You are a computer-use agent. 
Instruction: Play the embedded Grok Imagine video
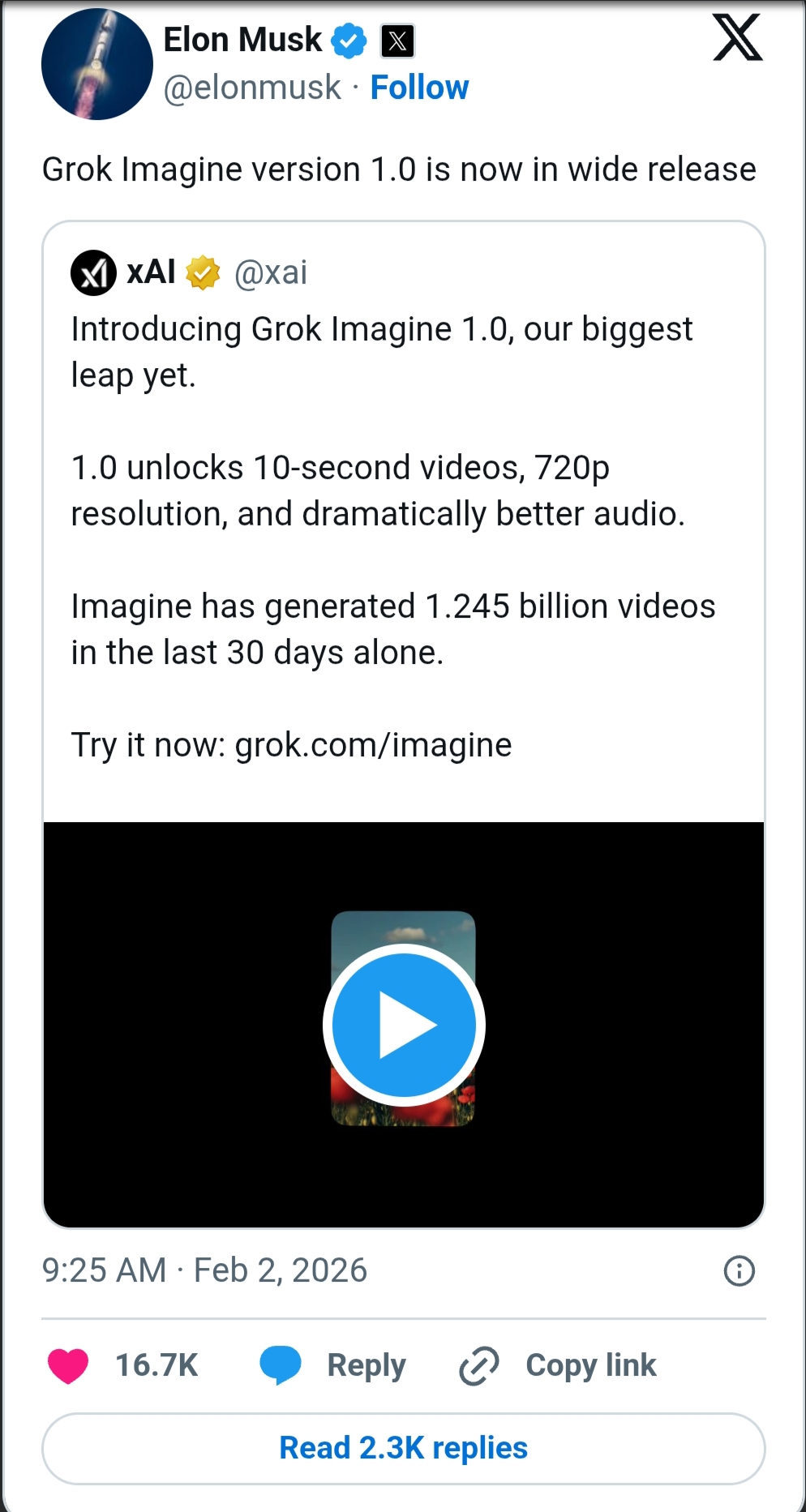(x=403, y=1024)
